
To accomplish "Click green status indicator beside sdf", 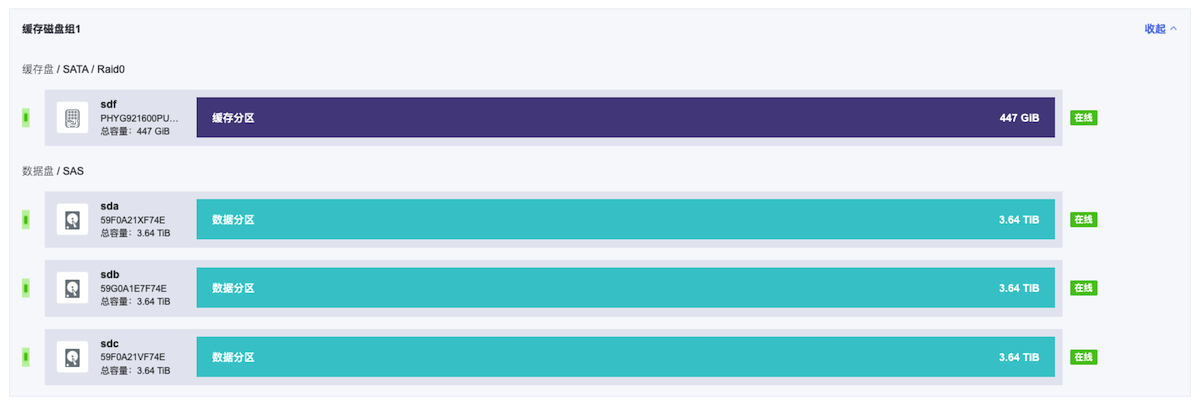I will (25, 118).
